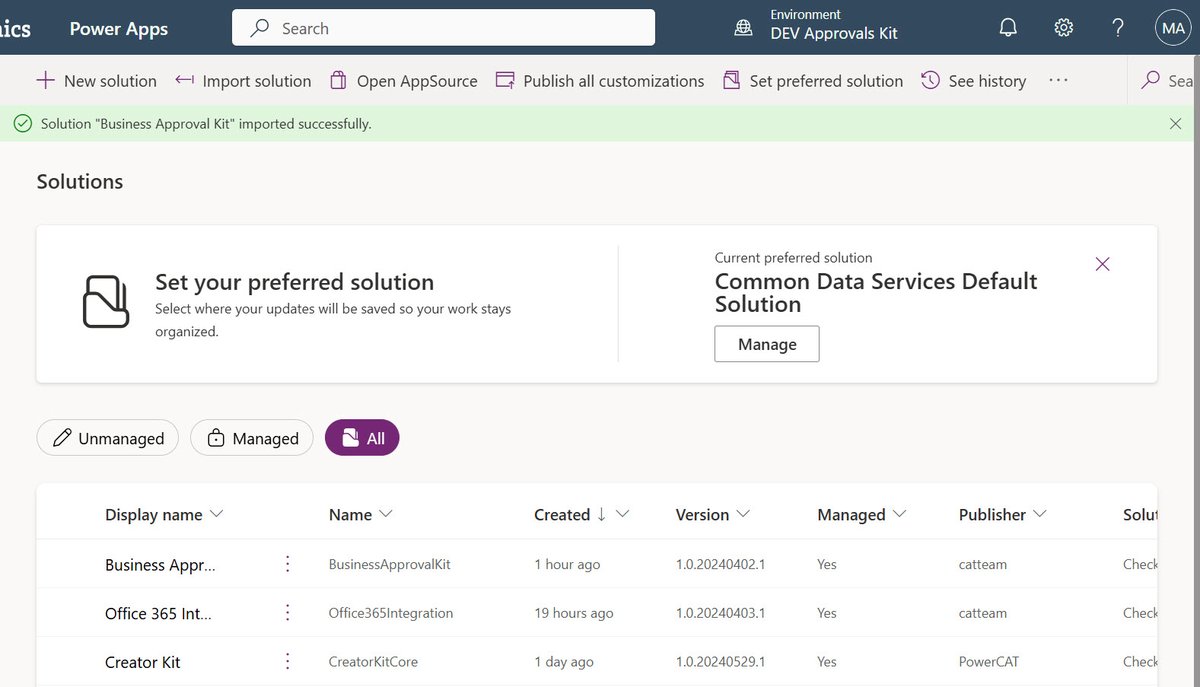Click the CreatorKitCore name cell
Viewport: 1200px width, 687px height.
pyautogui.click(x=373, y=662)
